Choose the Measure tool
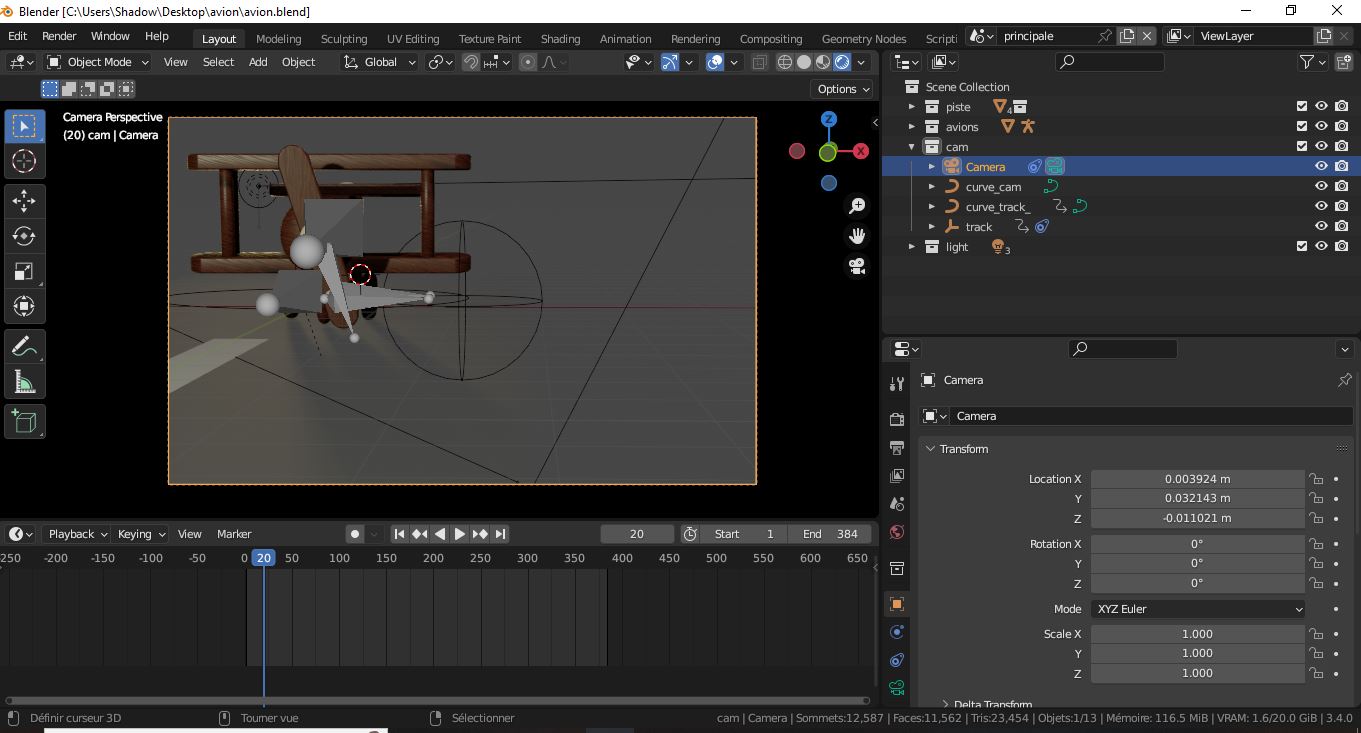 (x=24, y=382)
